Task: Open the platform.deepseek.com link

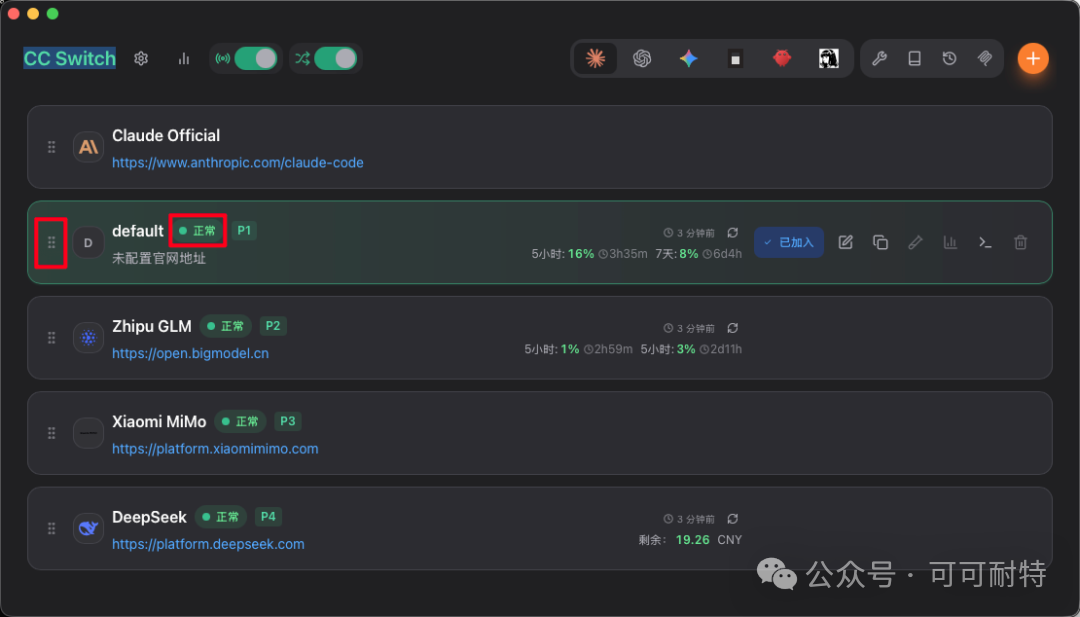Action: pos(208,544)
